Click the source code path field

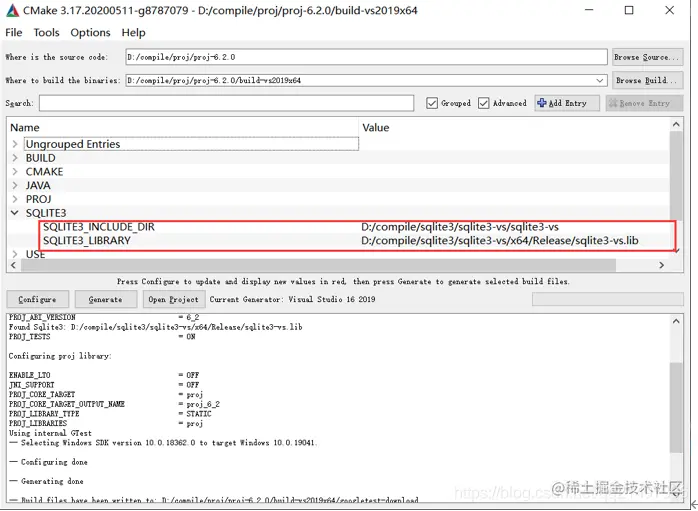click(366, 57)
